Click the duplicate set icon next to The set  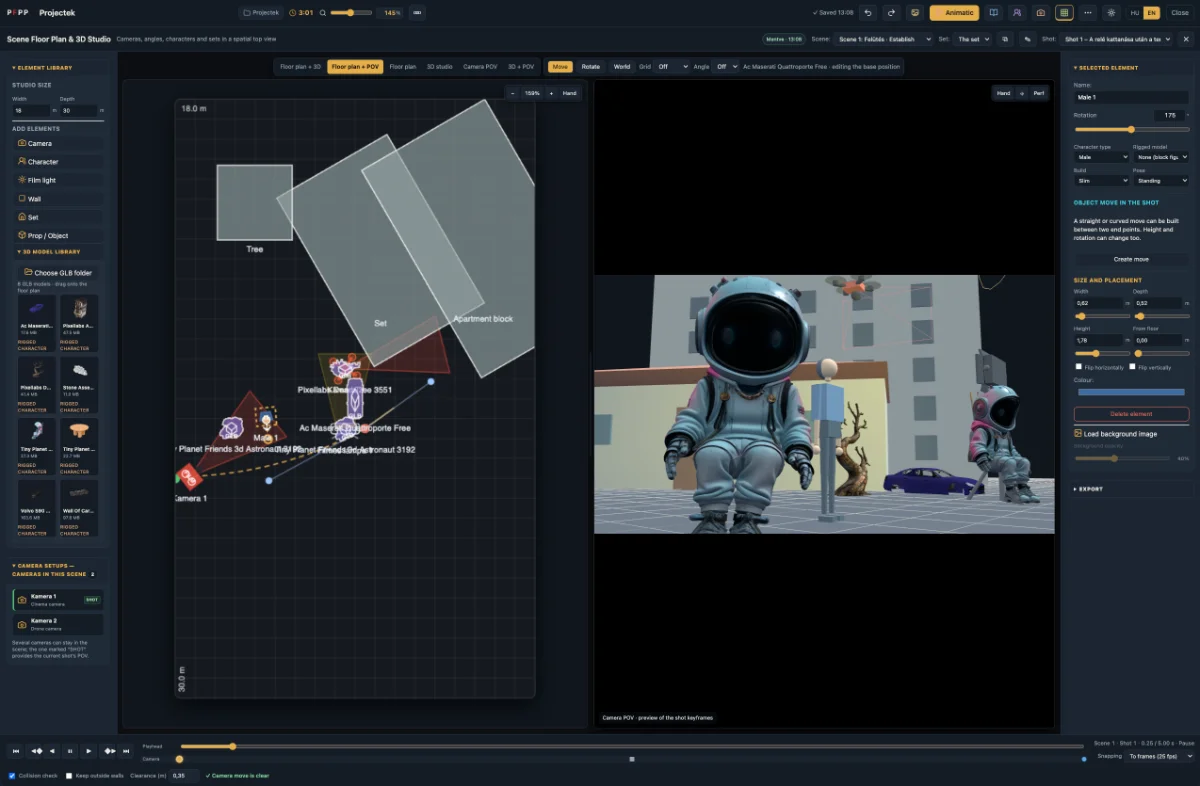[1005, 39]
